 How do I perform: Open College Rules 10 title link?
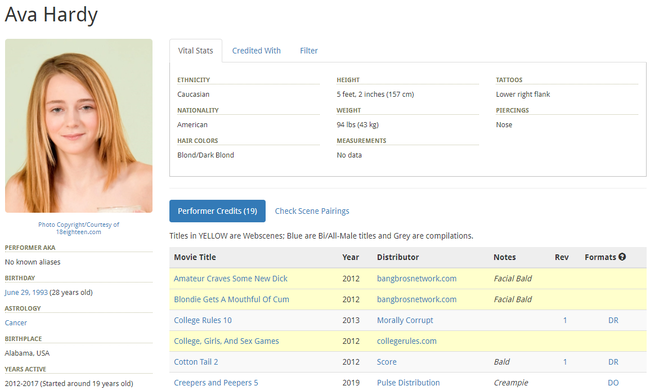click(203, 320)
